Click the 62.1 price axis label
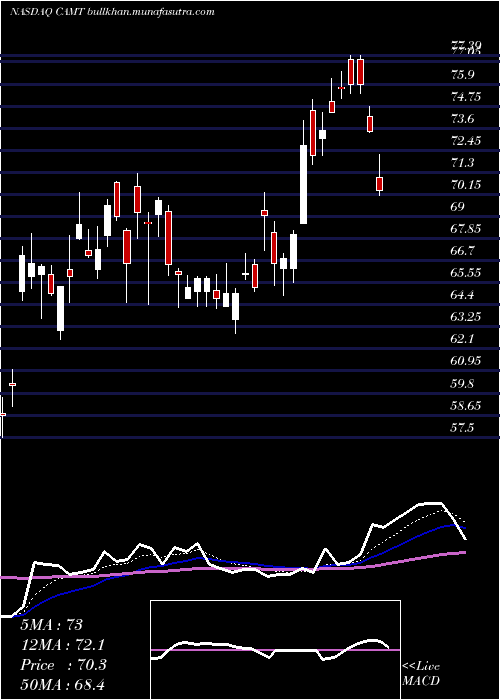This screenshot has height=700, width=500. coord(462,339)
